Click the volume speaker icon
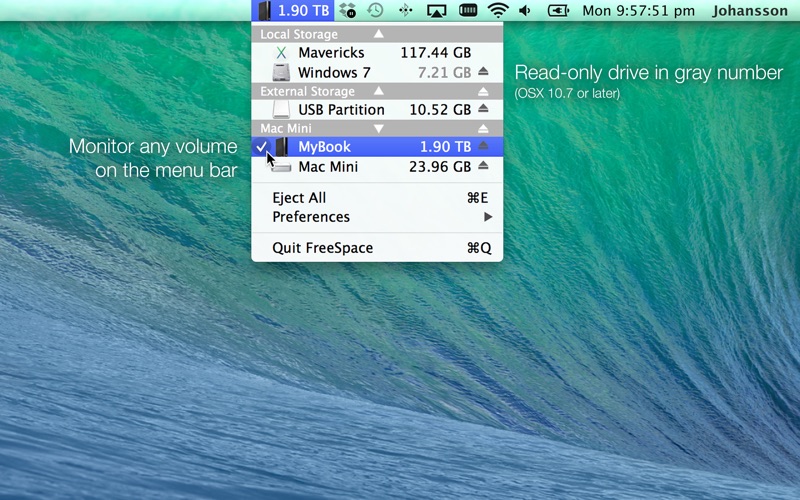 pos(525,10)
